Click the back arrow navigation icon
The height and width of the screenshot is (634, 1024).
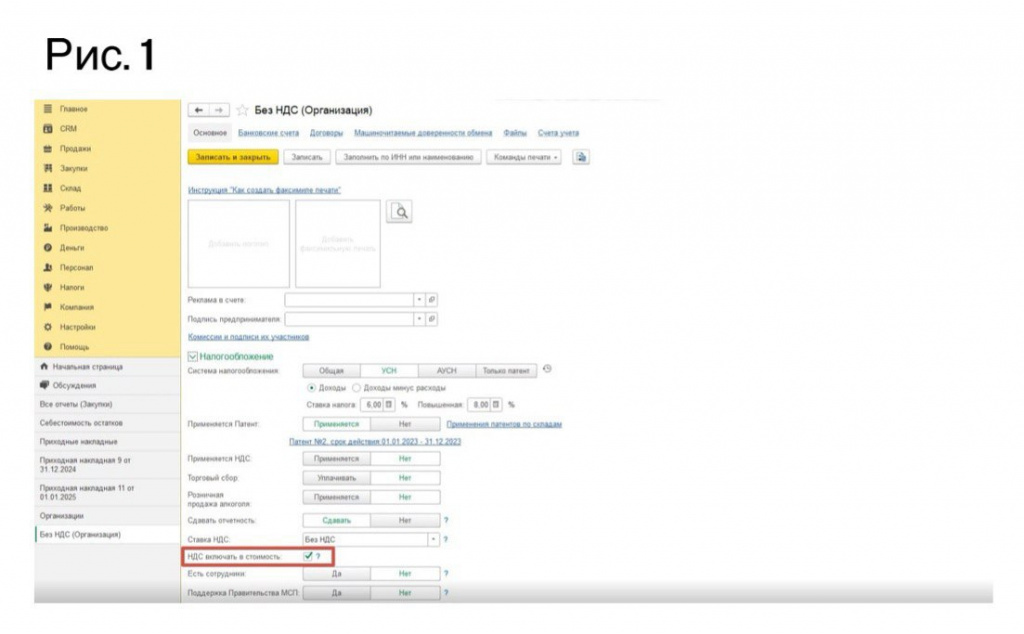click(x=199, y=110)
